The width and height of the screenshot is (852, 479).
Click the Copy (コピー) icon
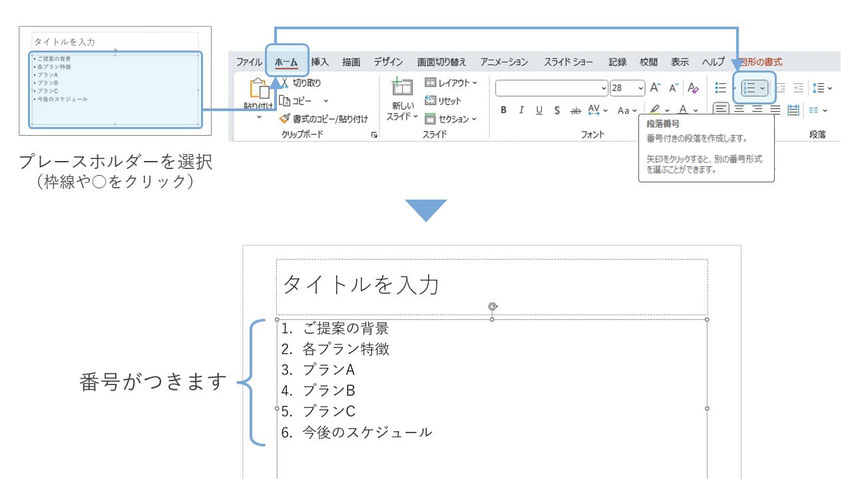(284, 100)
